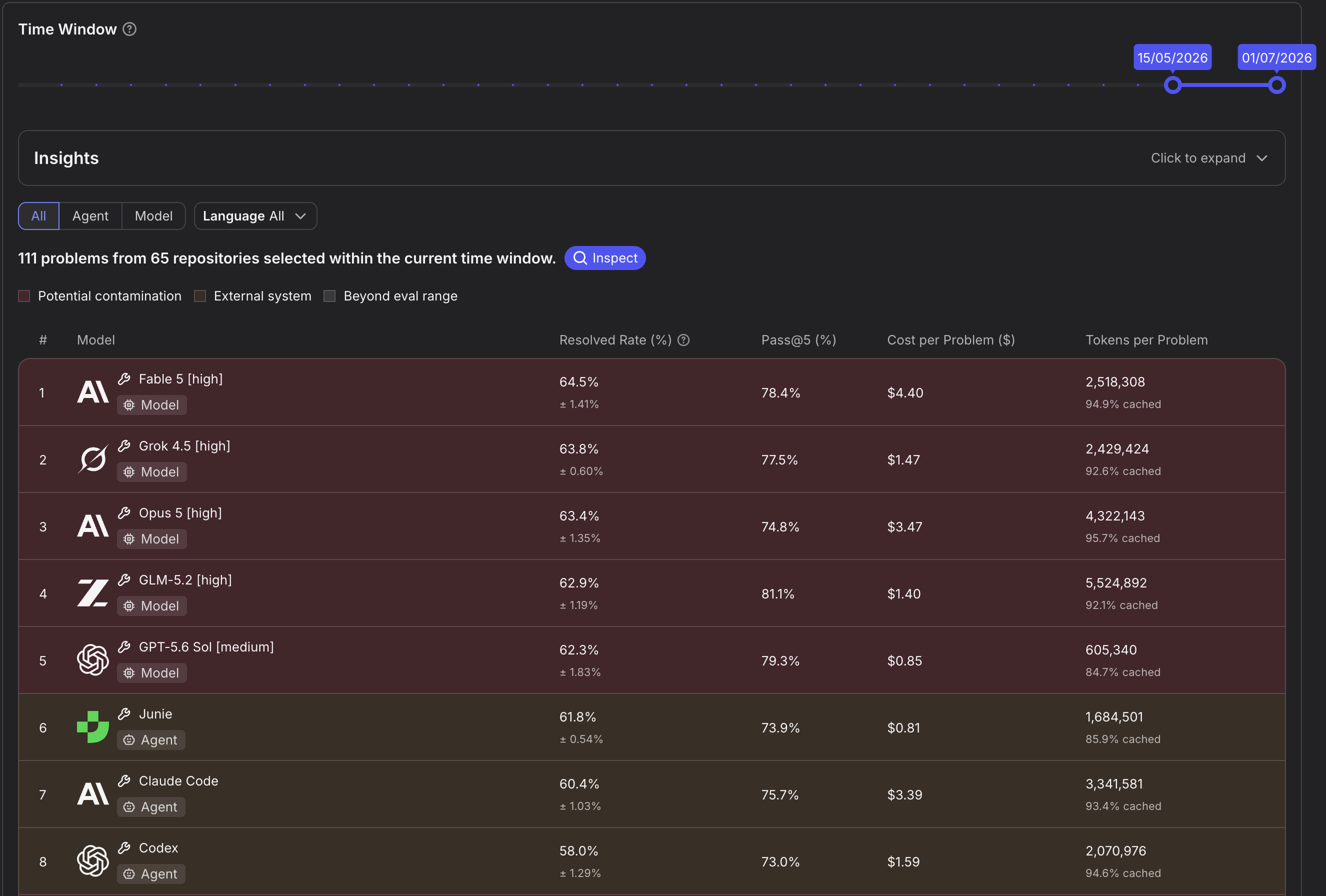Click the 605,340 tokens value
The height and width of the screenshot is (896, 1326).
pos(1110,649)
